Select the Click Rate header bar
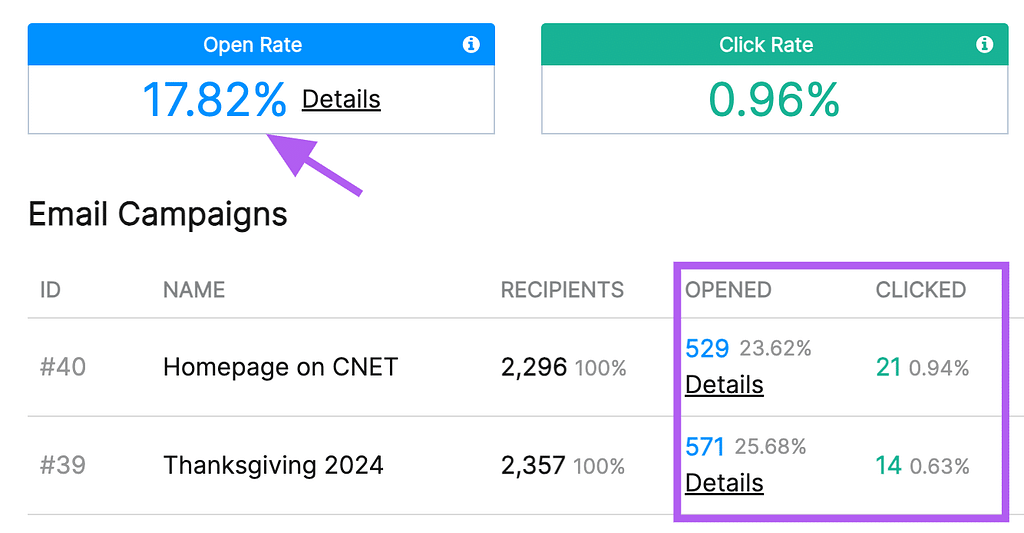1024x533 pixels. click(x=775, y=44)
